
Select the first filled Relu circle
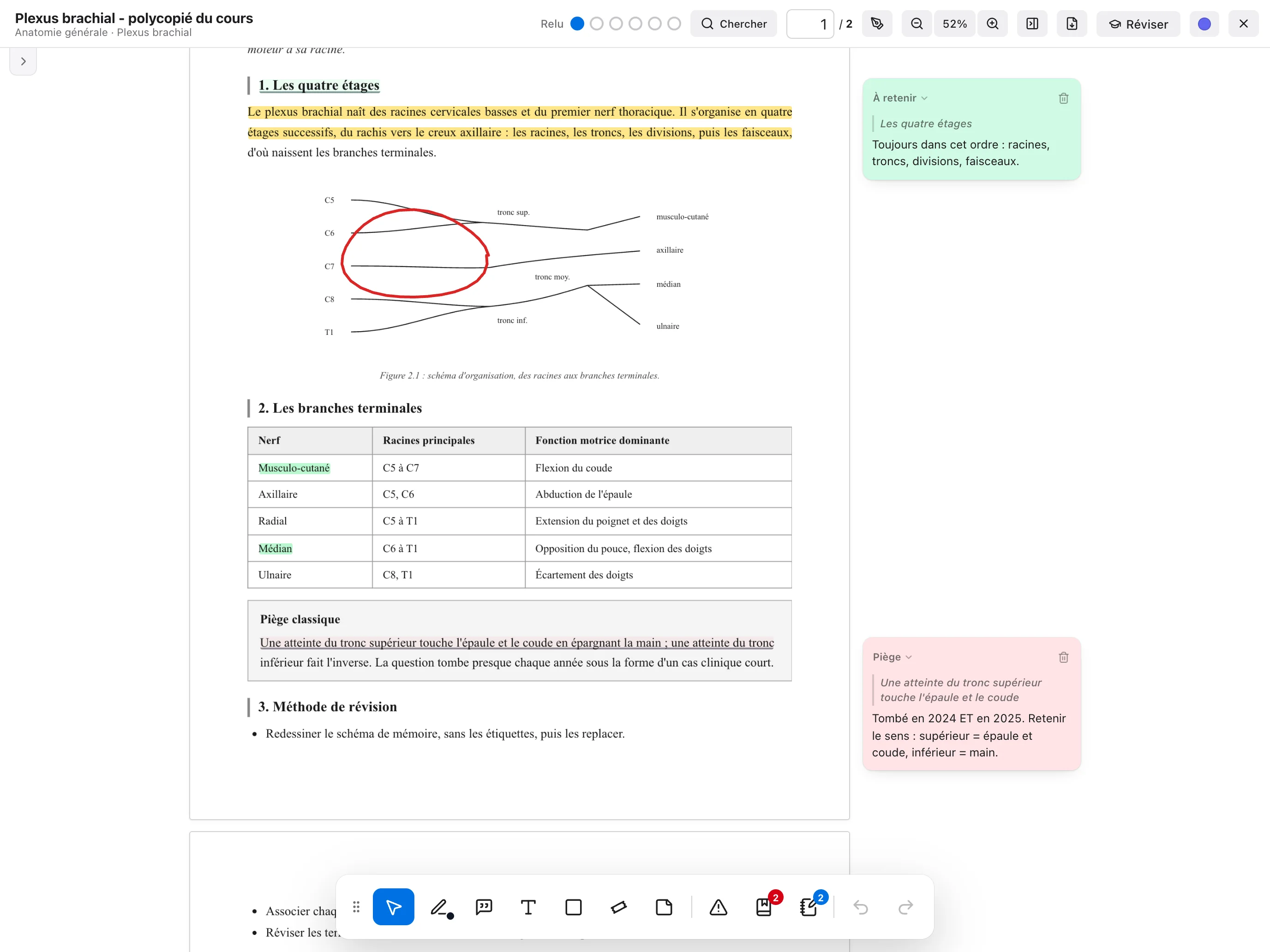coord(578,24)
